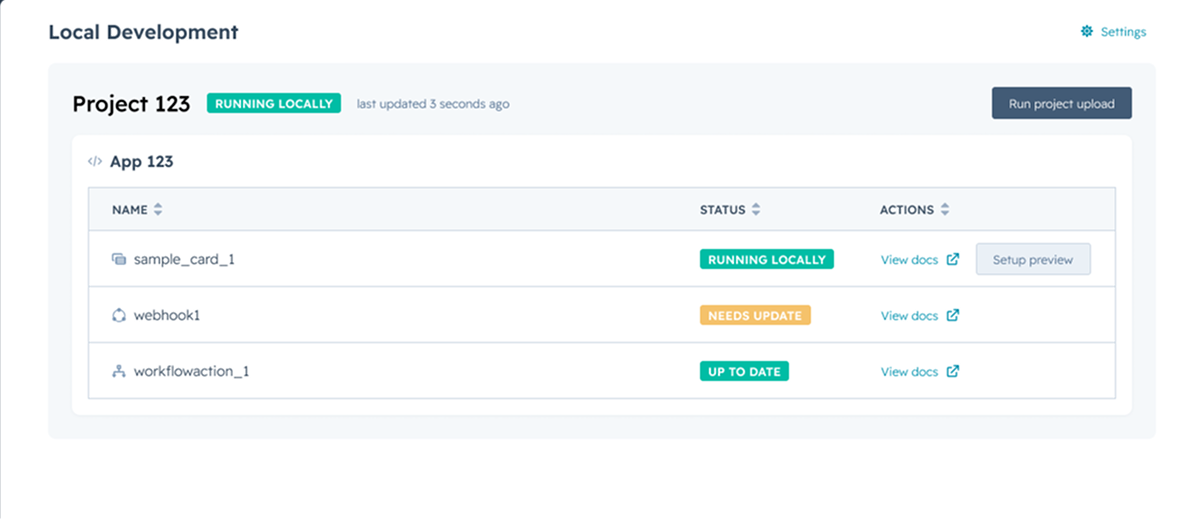The width and height of the screenshot is (1204, 519).
Task: Click the Setup preview button
Action: coord(1033,259)
